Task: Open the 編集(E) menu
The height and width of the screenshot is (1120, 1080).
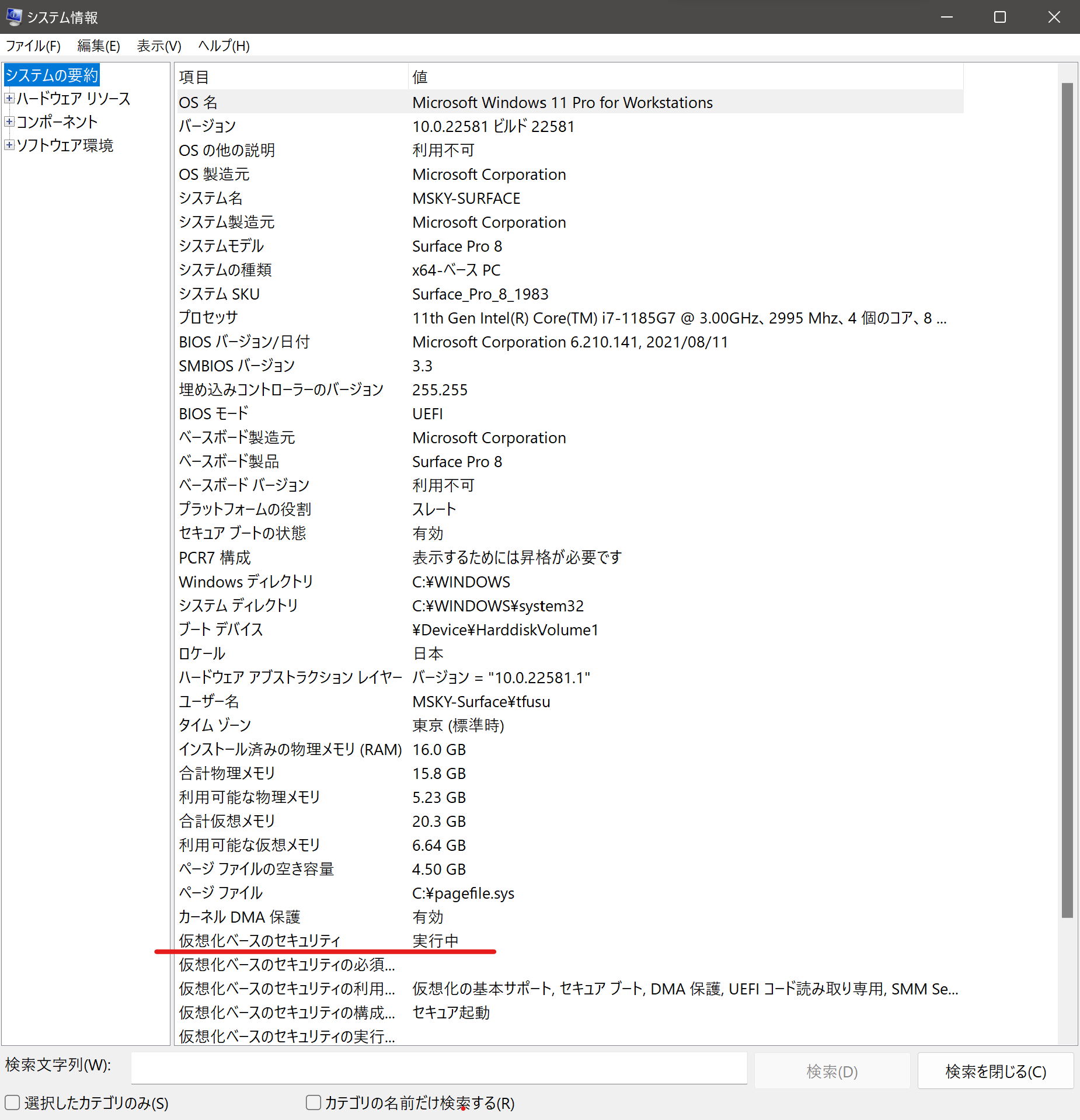Action: click(x=99, y=46)
